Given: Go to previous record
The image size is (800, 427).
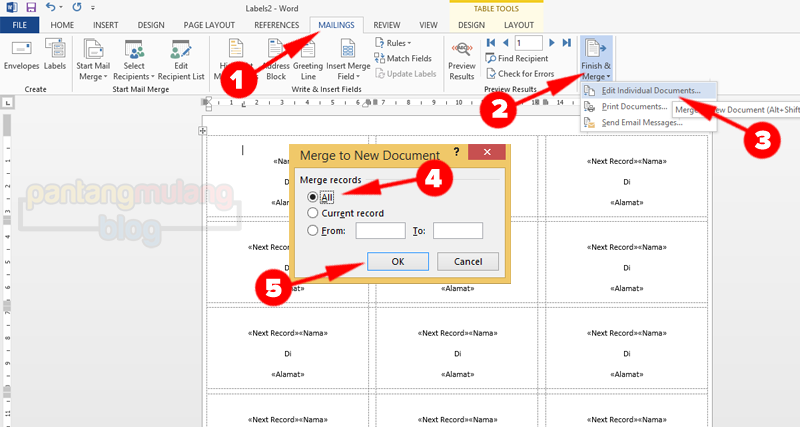Looking at the screenshot, I should [506, 43].
